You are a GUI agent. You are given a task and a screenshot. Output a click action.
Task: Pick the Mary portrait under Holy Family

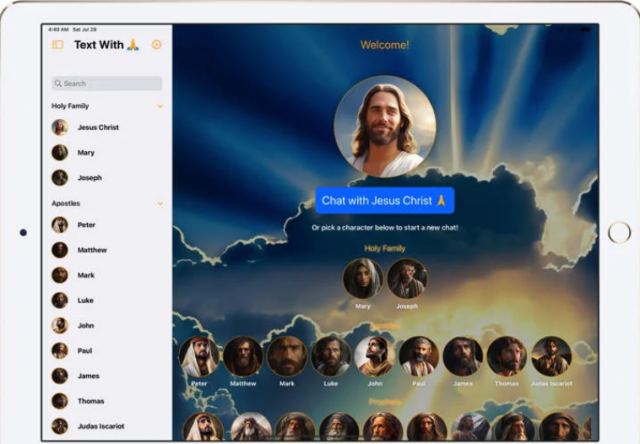(x=362, y=279)
